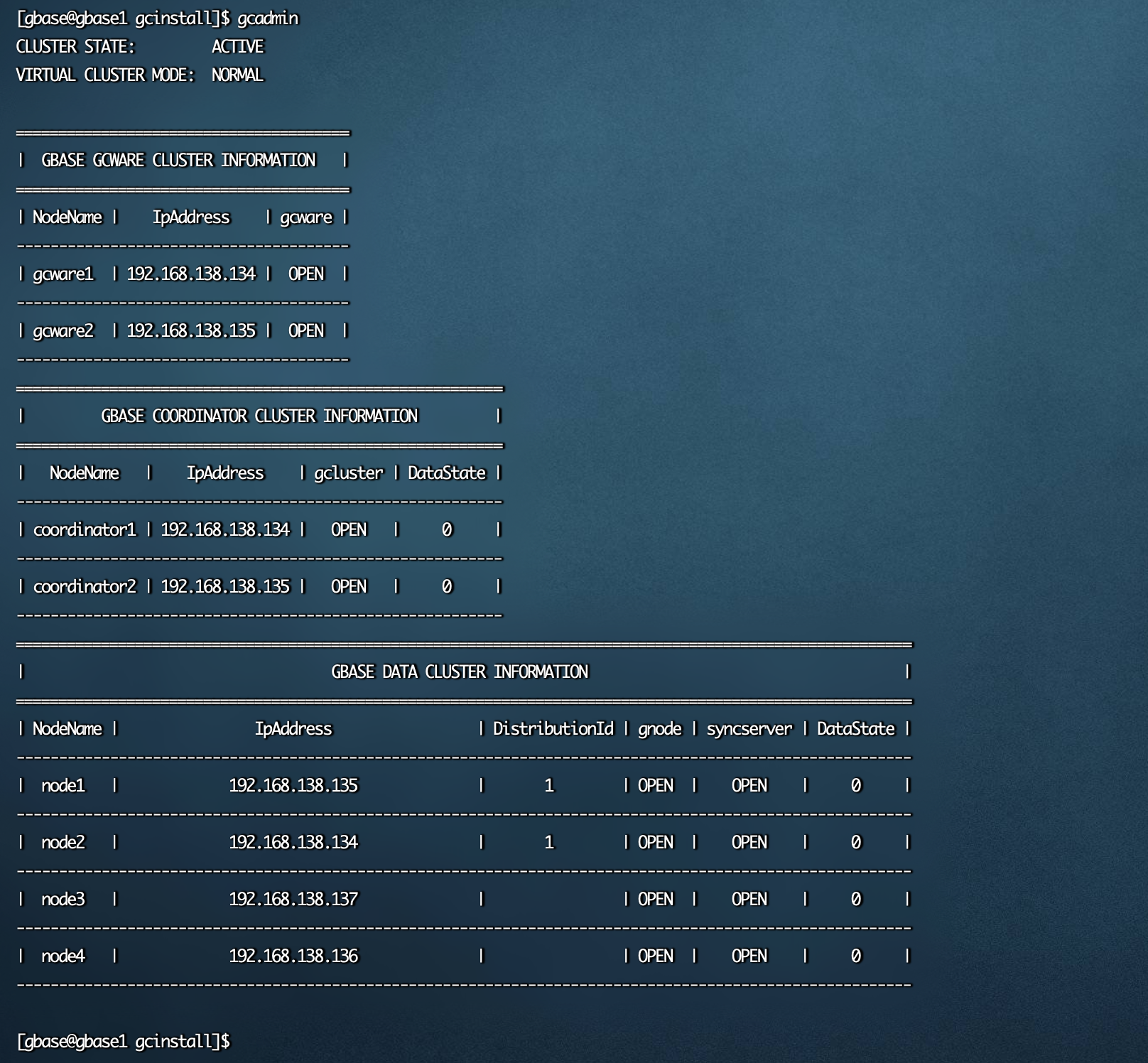The width and height of the screenshot is (1148, 1063).
Task: Click the GBASE COORDINATOR CLUSTER INFORMATION title
Action: 259,416
